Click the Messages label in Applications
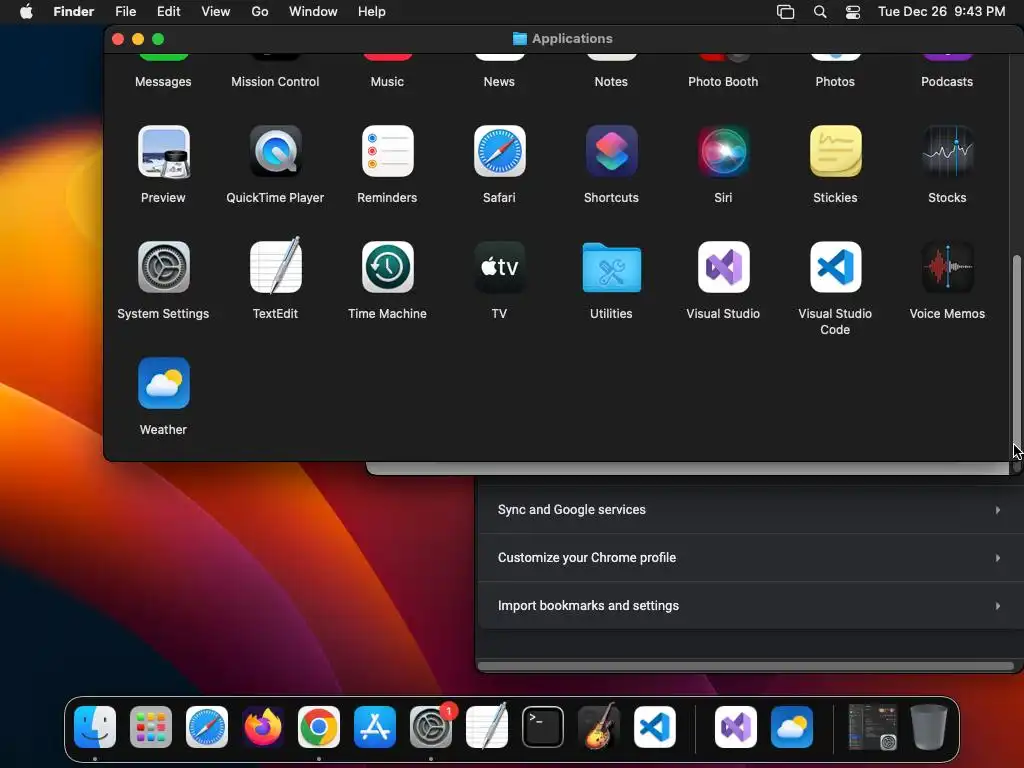This screenshot has width=1024, height=768. coord(163,82)
